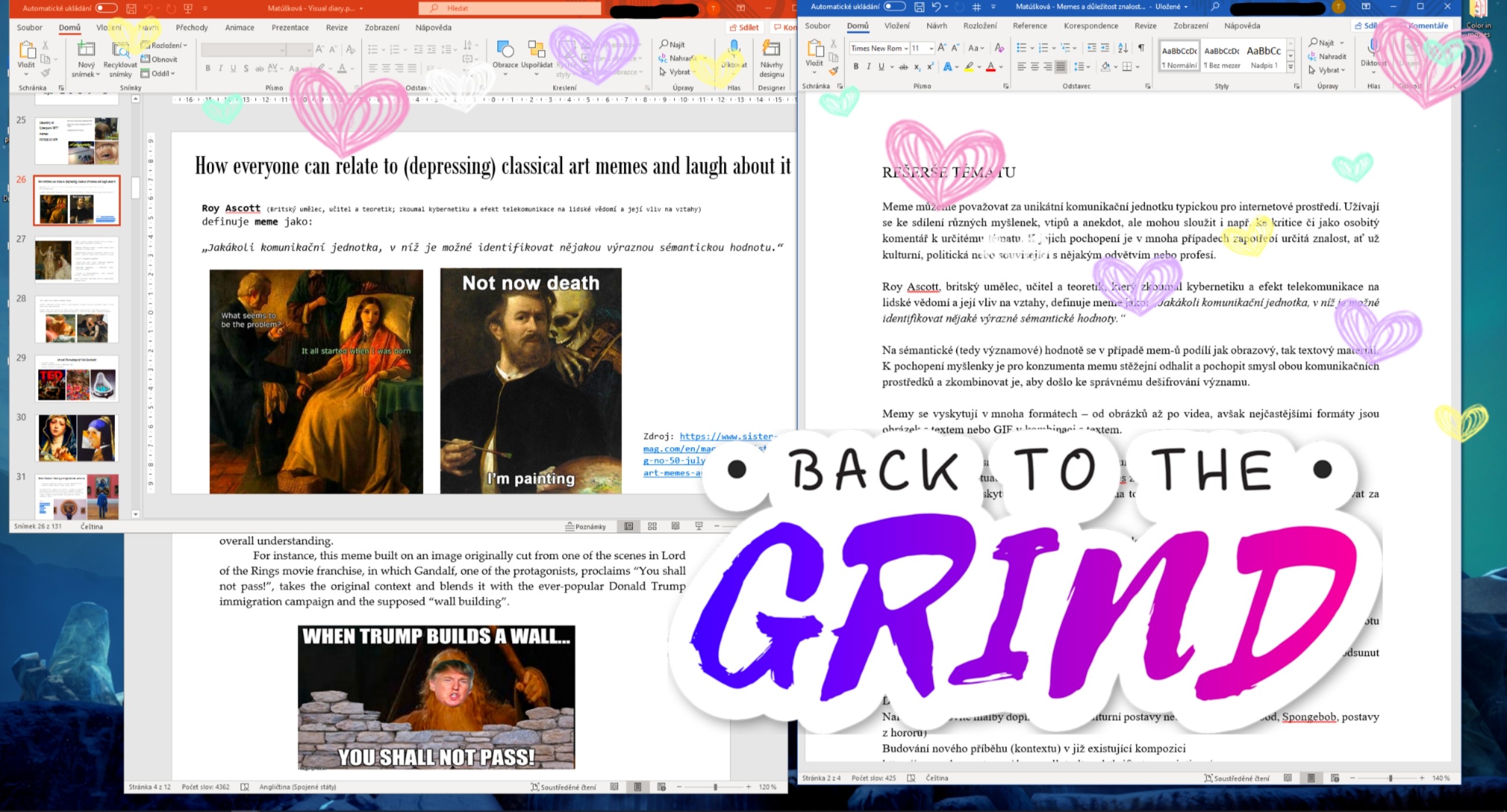This screenshot has height=812, width=1507.
Task: Click the Subscript icon in Word
Action: point(917,66)
